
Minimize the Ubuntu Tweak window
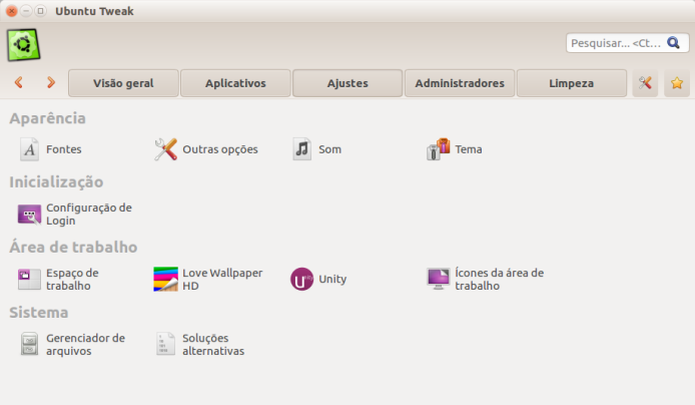[26, 11]
